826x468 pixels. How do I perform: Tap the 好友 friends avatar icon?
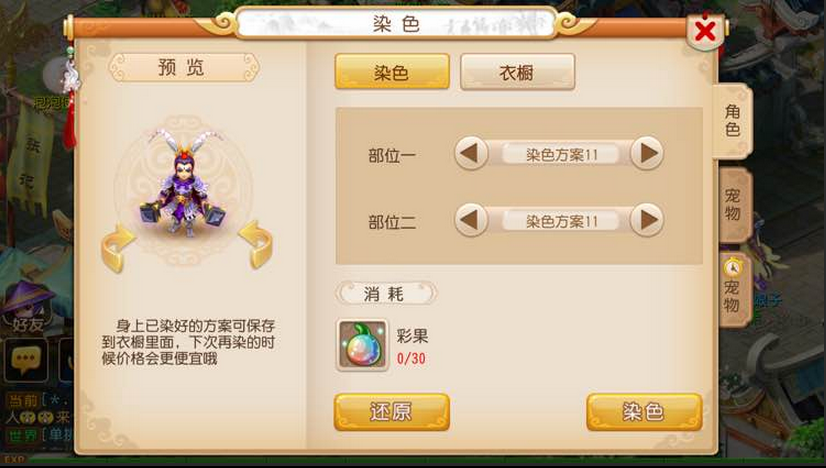(x=29, y=307)
